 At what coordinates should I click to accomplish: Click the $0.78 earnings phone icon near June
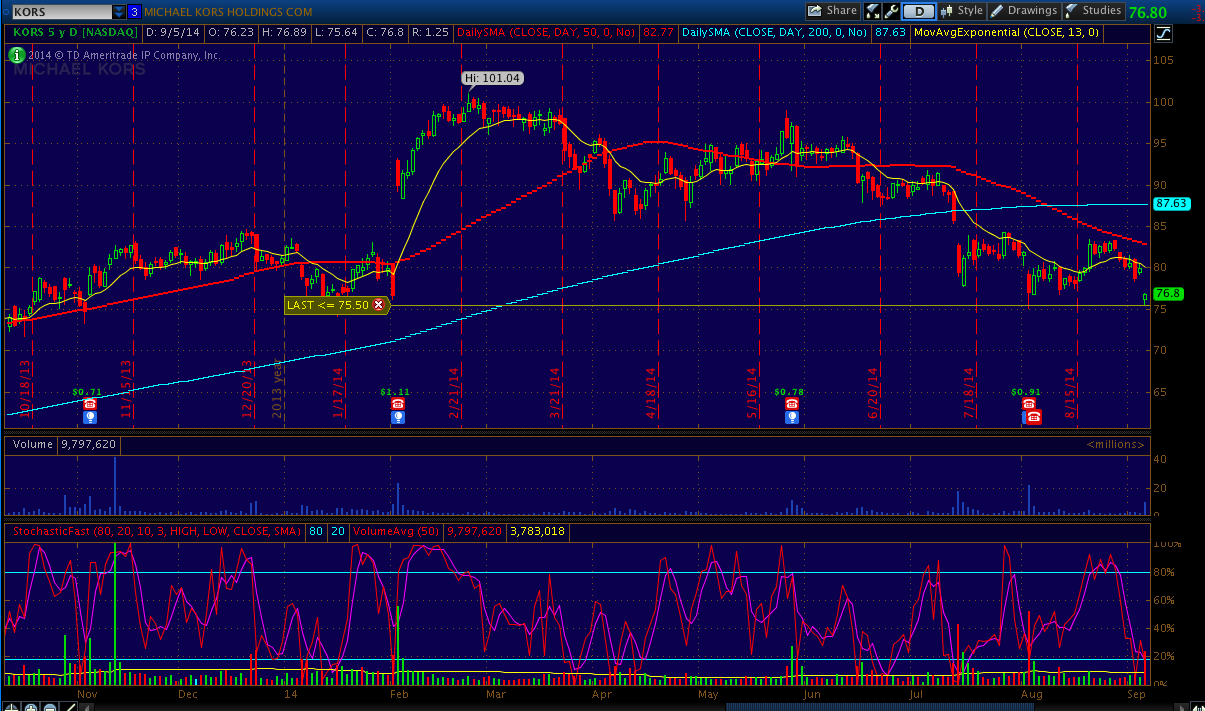click(x=792, y=404)
